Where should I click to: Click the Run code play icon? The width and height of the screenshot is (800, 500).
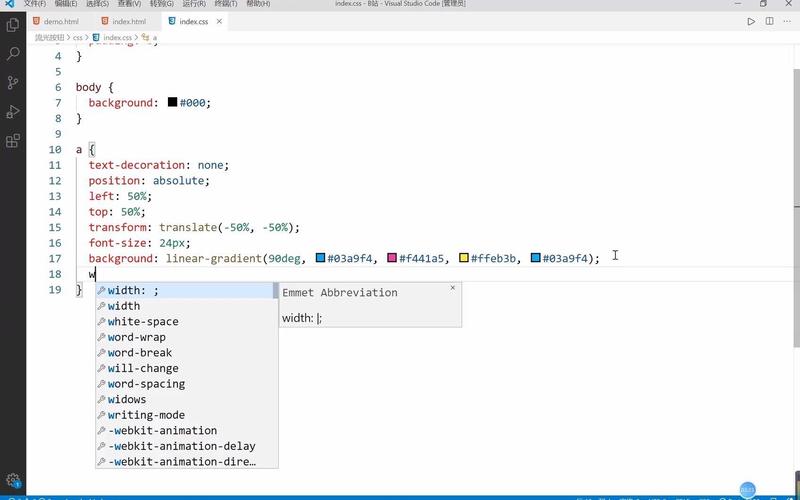click(x=751, y=21)
